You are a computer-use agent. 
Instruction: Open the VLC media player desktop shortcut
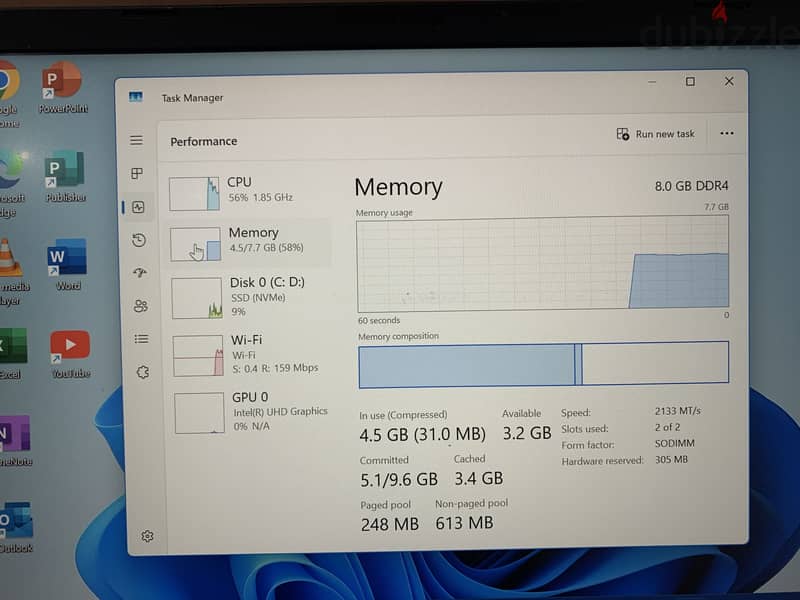(x=13, y=272)
